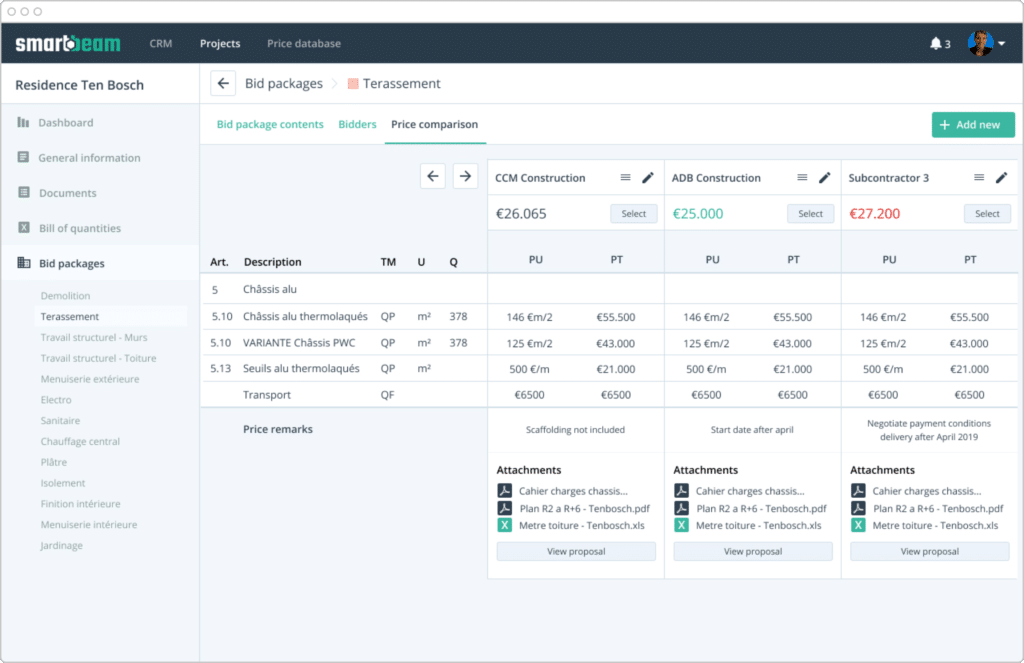Show previous bidder column with left arrow
Screen dimensions: 1024x663
(432, 175)
